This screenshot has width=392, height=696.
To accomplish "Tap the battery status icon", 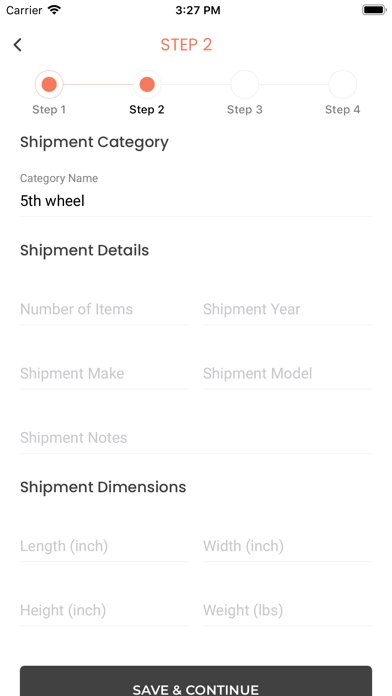I will point(374,10).
